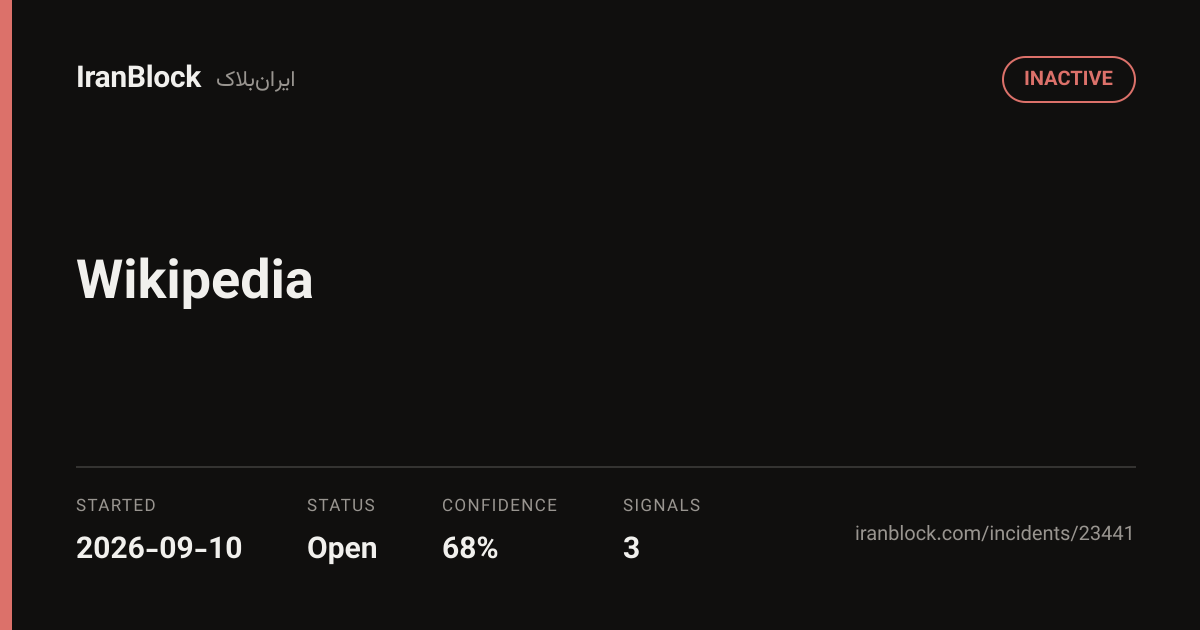Click the incident number 23441 in URL

point(1107,533)
